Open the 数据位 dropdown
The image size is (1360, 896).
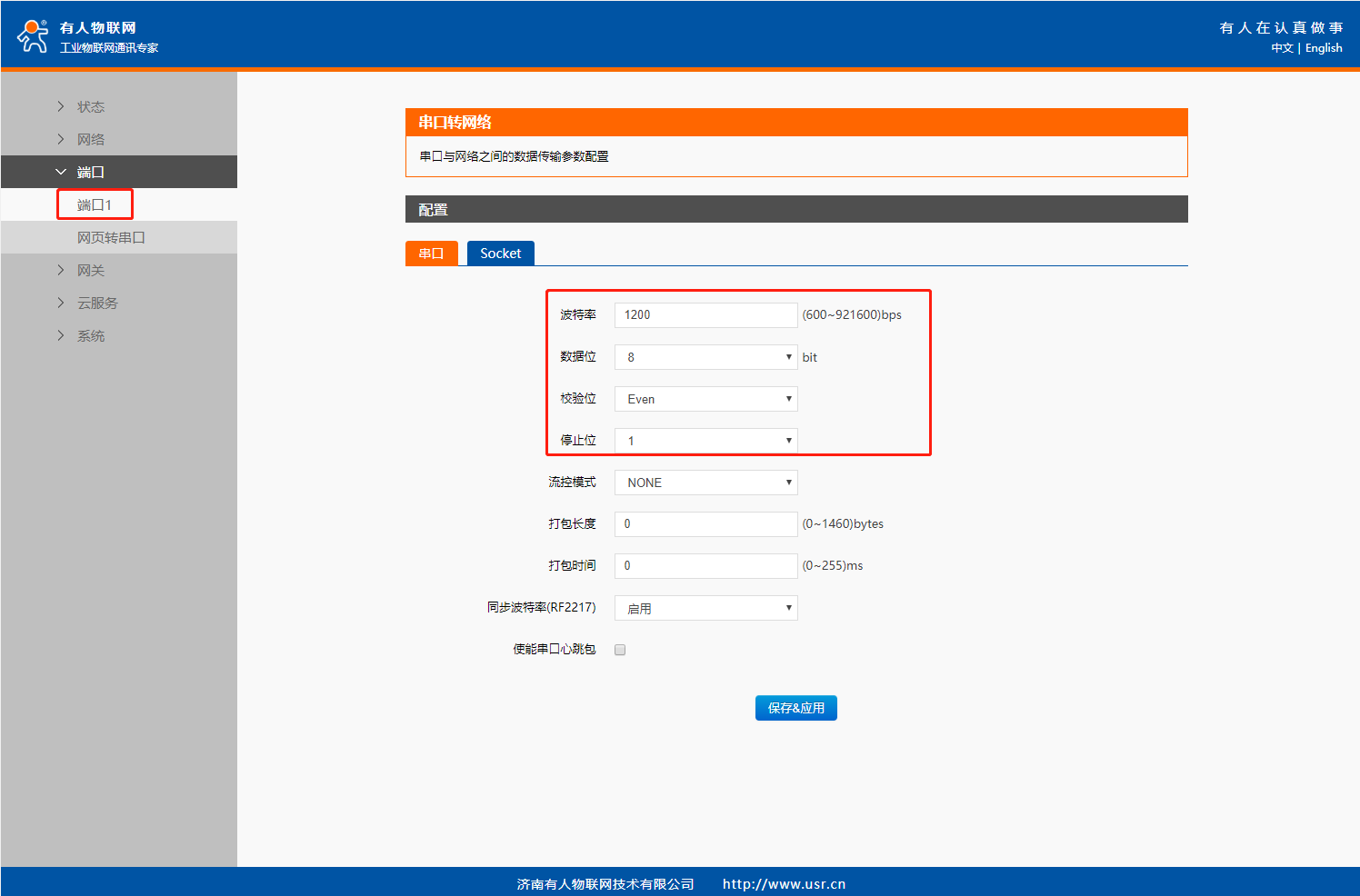tap(705, 357)
